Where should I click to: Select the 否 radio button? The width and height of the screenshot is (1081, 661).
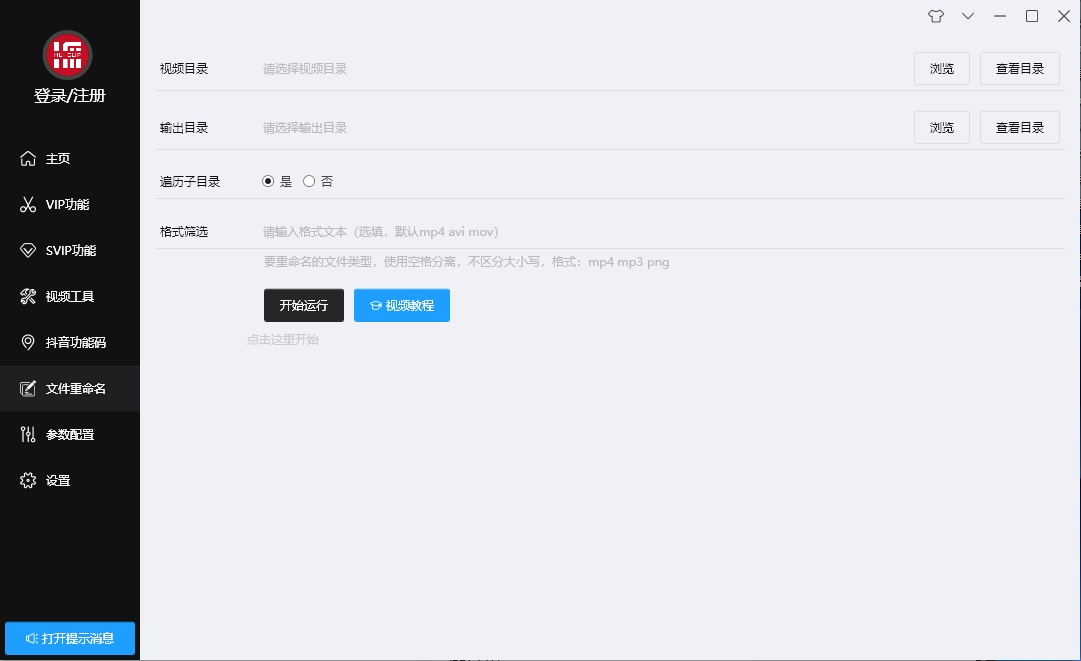309,182
